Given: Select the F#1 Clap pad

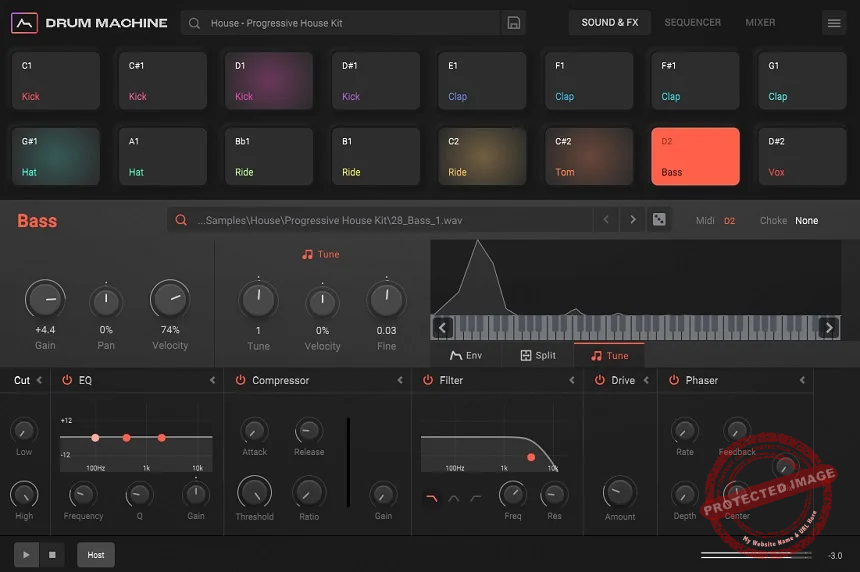Looking at the screenshot, I should pyautogui.click(x=695, y=81).
